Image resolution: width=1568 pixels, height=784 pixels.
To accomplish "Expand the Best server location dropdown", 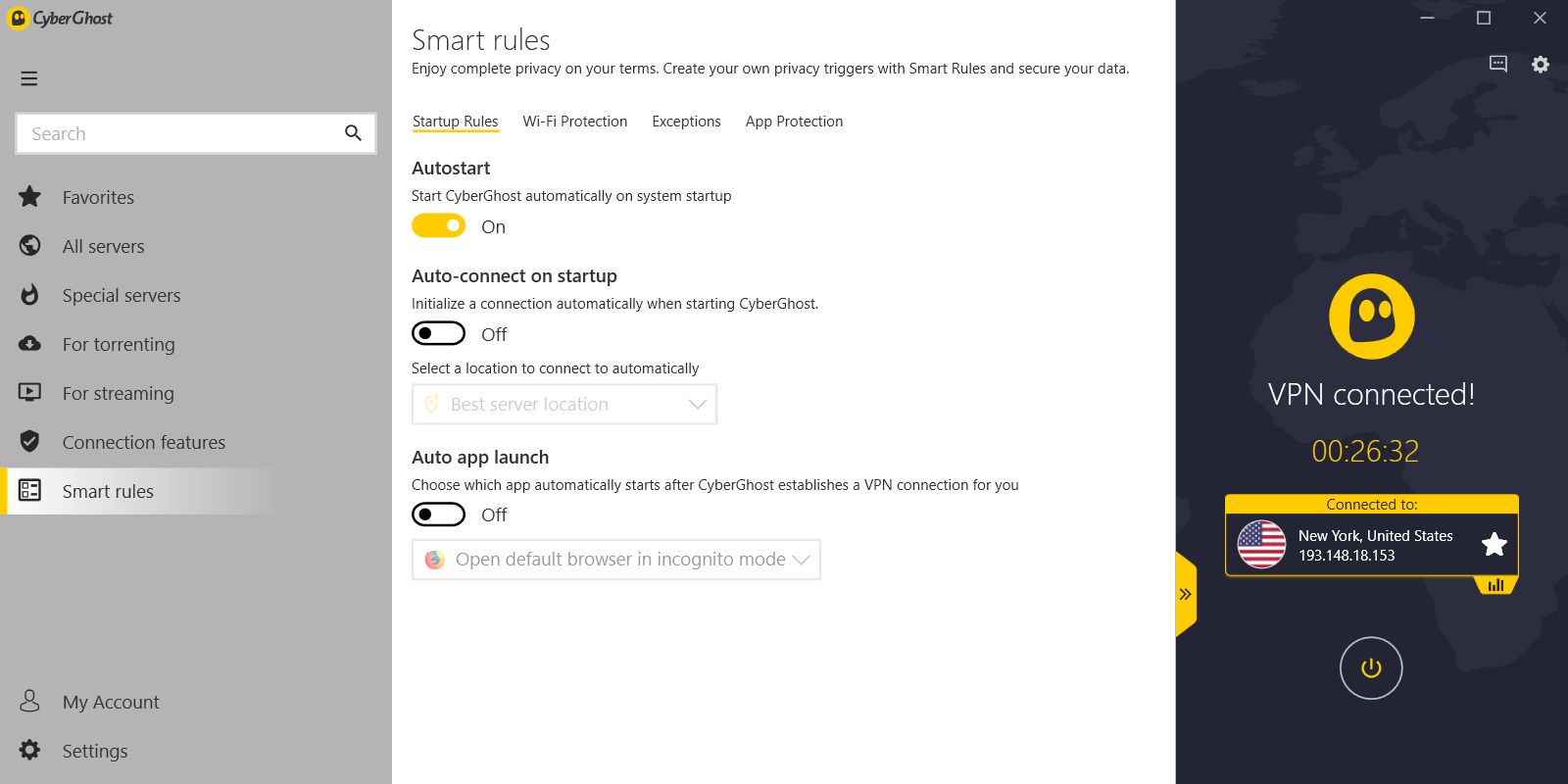I will click(x=564, y=404).
